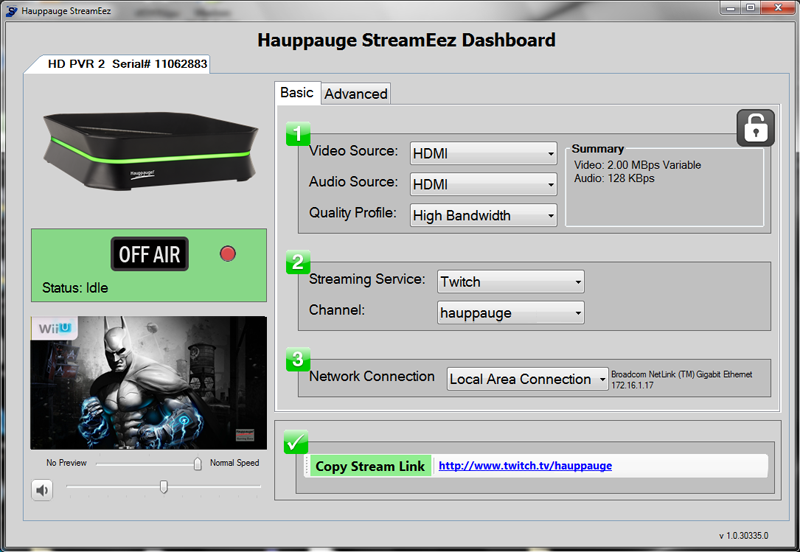
Task: Click the green checkmark badge
Action: point(296,442)
